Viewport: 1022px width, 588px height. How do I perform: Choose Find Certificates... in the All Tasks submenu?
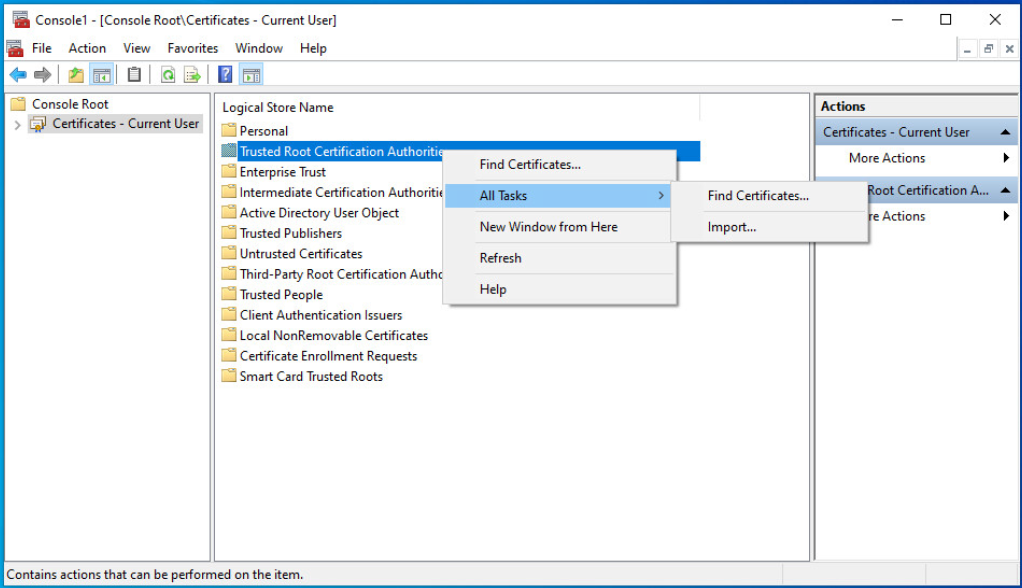758,196
